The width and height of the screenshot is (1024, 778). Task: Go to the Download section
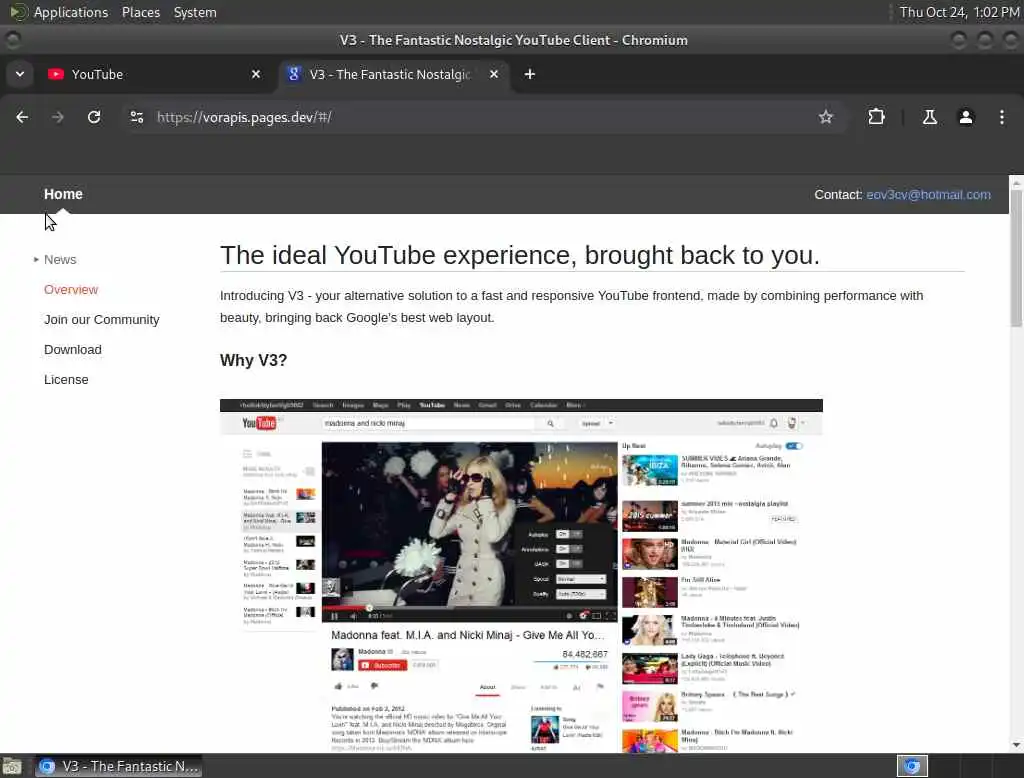[72, 349]
